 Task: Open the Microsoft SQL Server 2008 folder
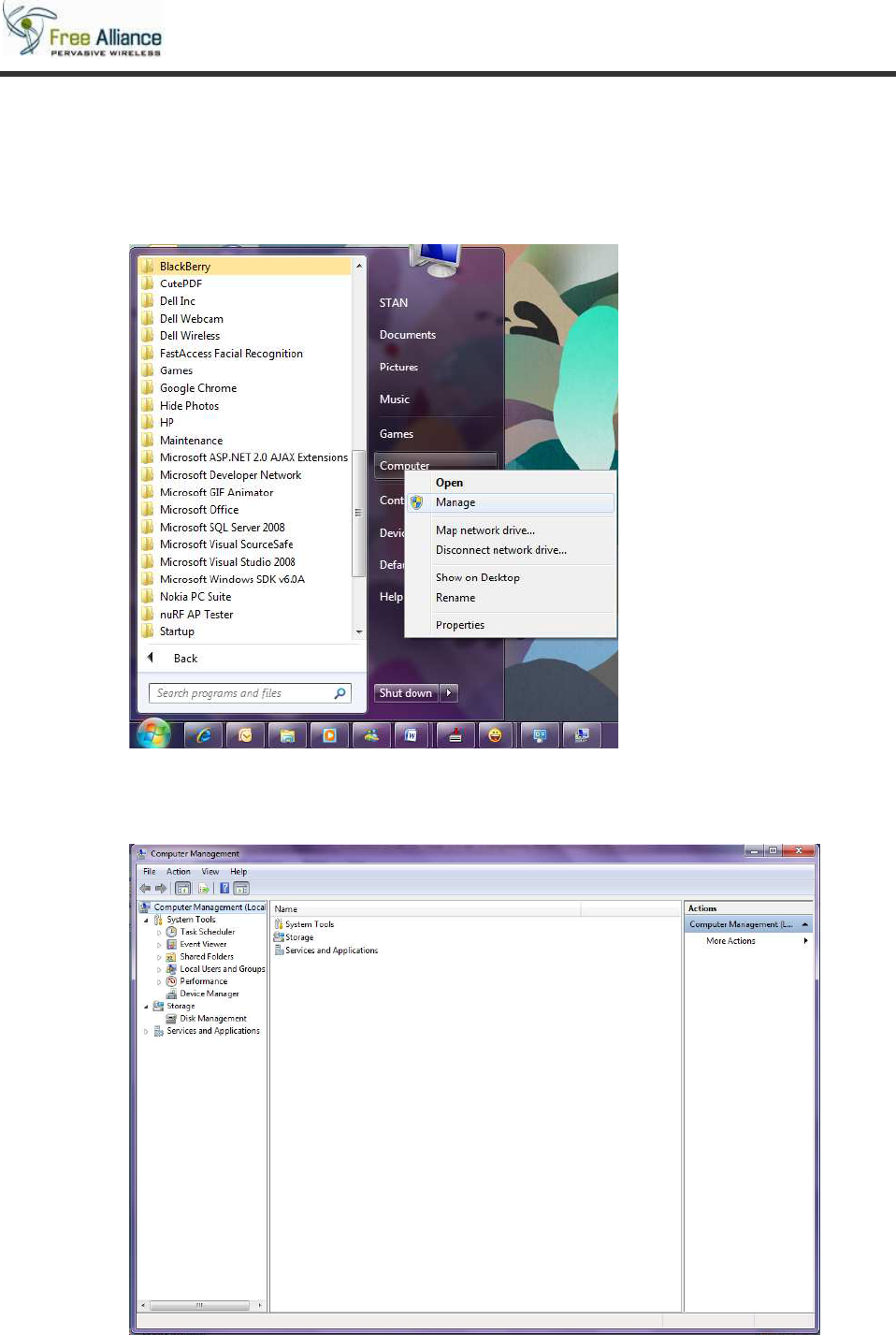(x=223, y=528)
